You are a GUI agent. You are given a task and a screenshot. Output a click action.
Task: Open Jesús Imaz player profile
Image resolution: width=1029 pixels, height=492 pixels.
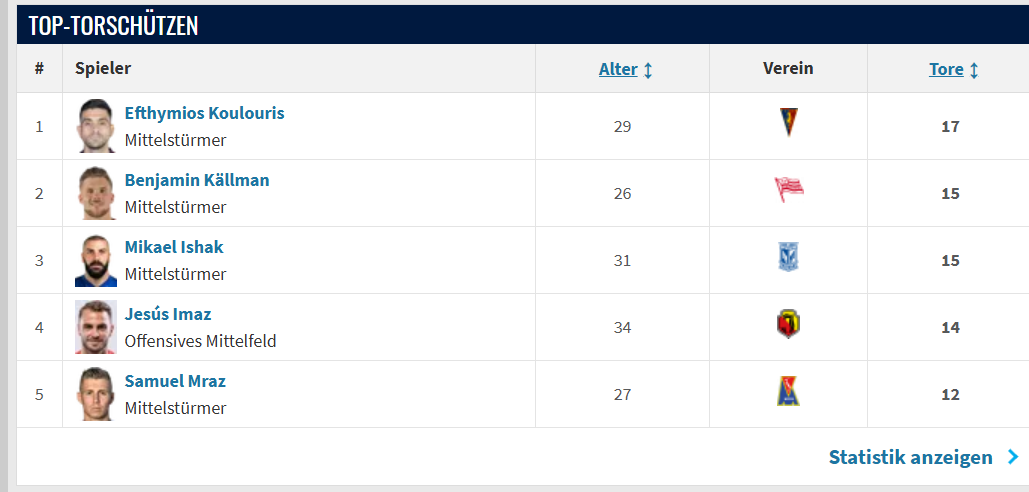168,314
